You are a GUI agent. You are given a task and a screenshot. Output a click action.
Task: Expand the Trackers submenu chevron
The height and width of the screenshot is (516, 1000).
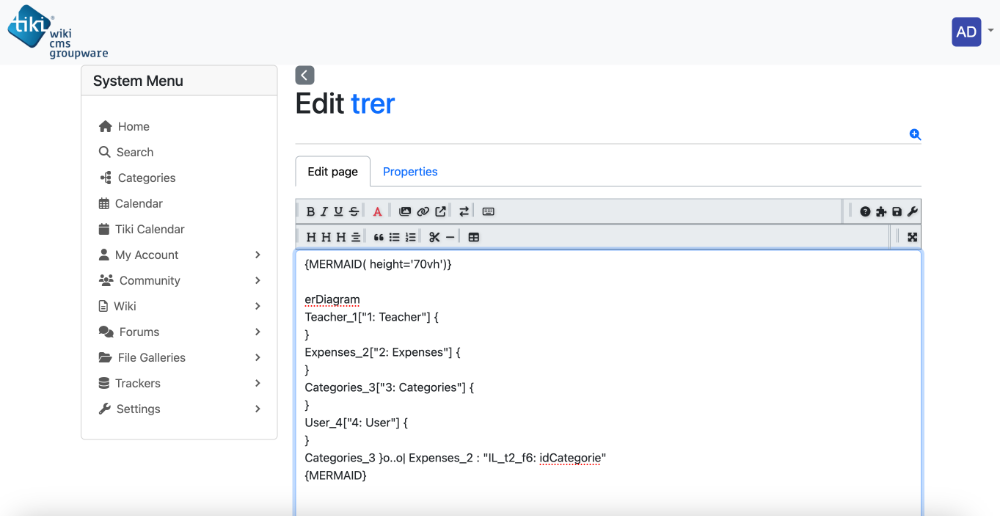click(x=258, y=383)
